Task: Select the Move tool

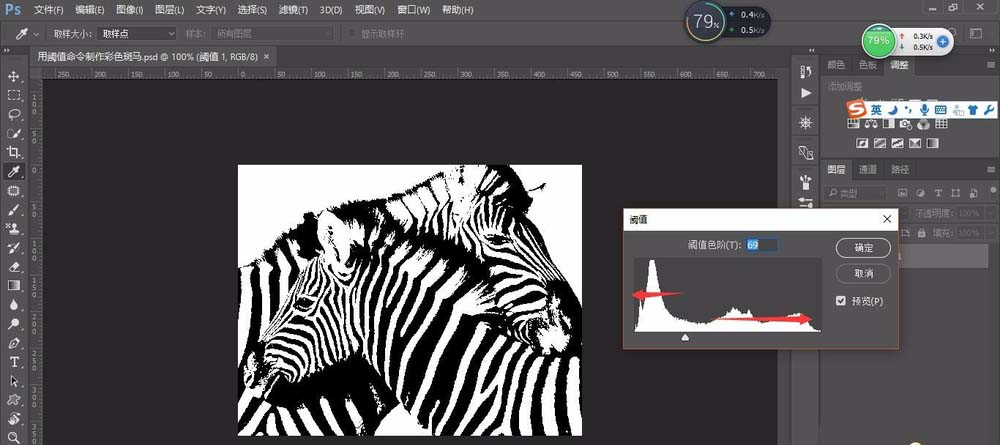Action: point(14,76)
